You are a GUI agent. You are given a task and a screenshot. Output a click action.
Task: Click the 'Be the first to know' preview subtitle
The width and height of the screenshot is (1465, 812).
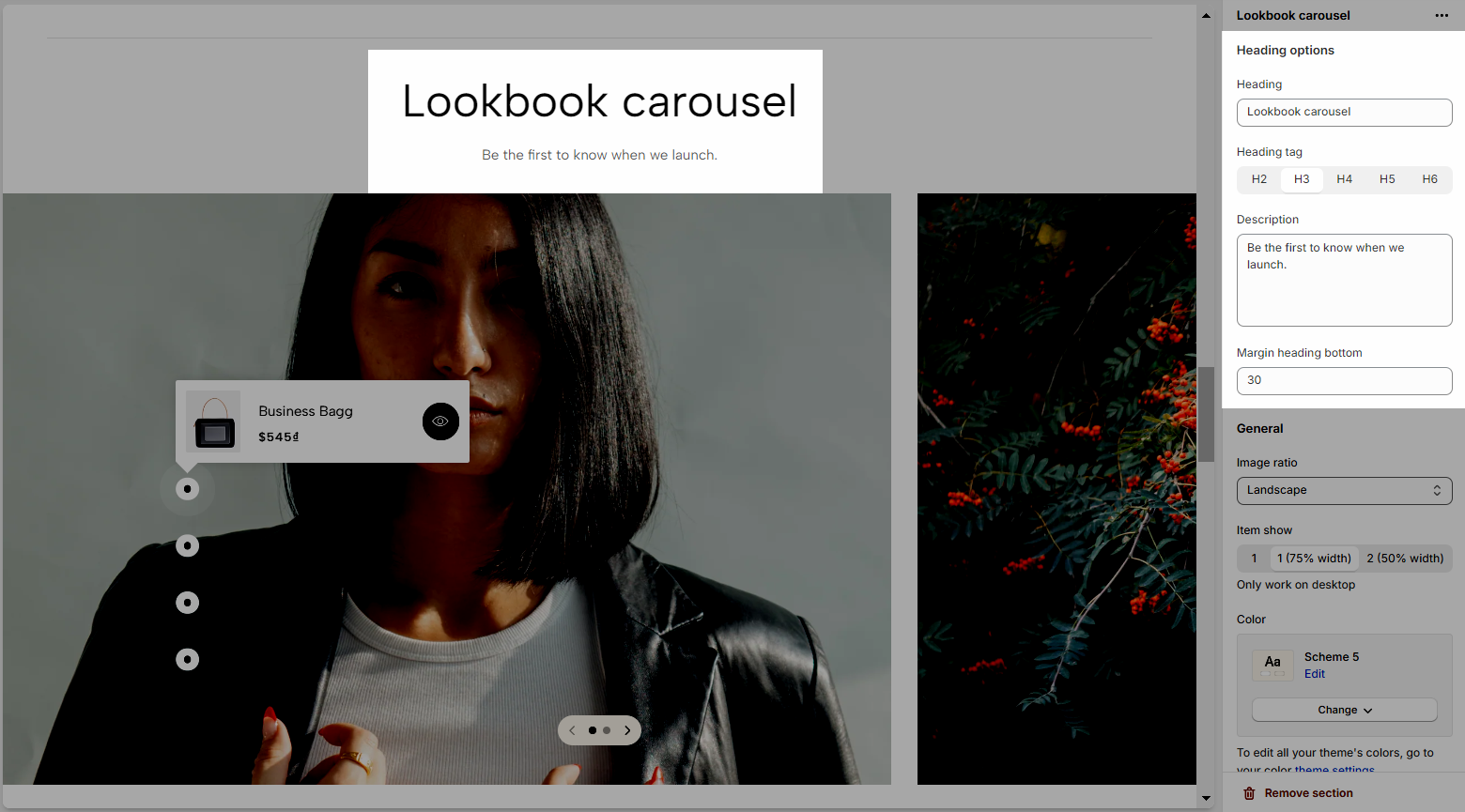coord(599,155)
